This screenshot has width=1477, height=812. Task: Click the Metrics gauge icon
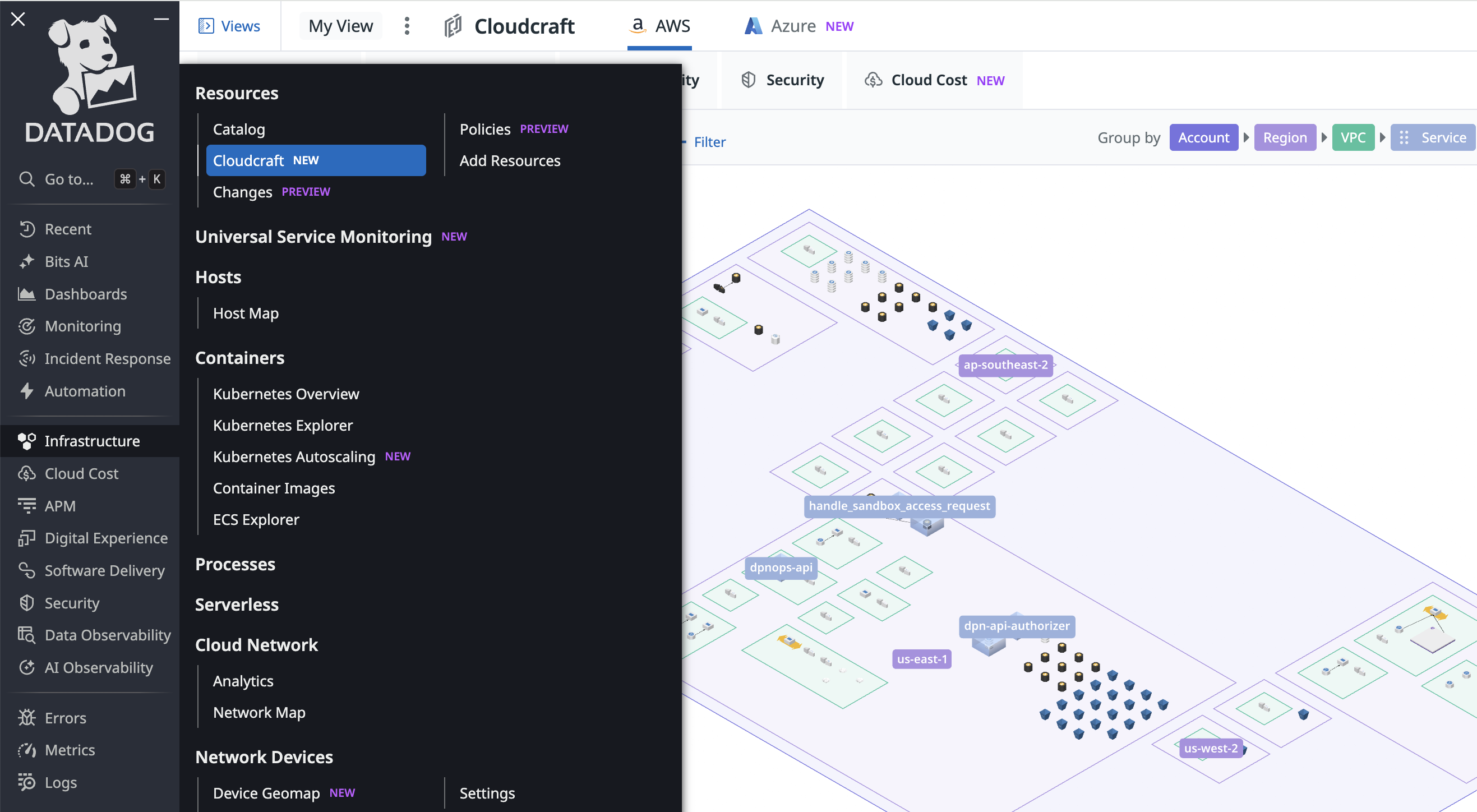[26, 750]
